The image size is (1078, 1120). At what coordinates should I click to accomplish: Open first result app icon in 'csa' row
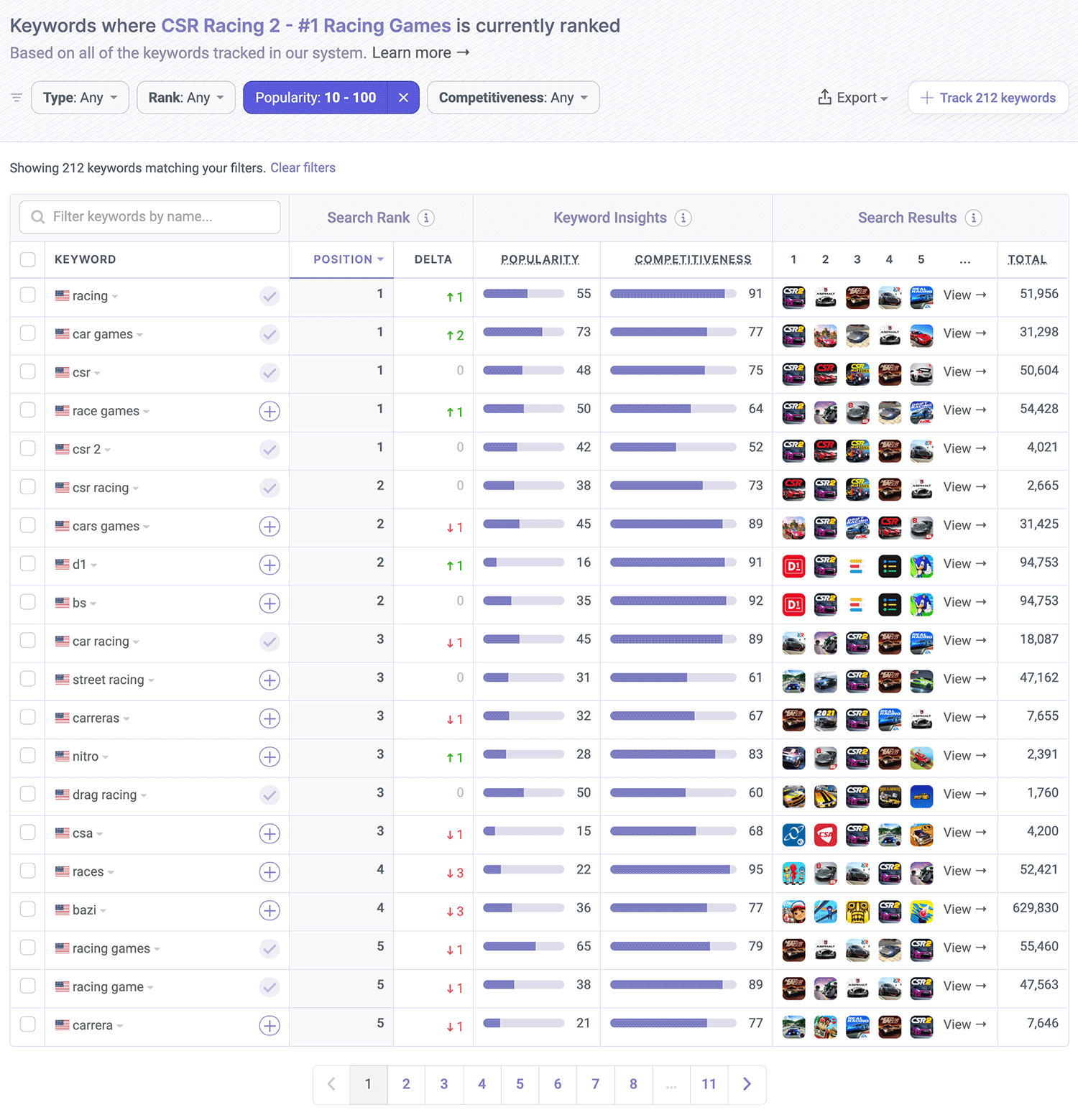[x=793, y=834]
